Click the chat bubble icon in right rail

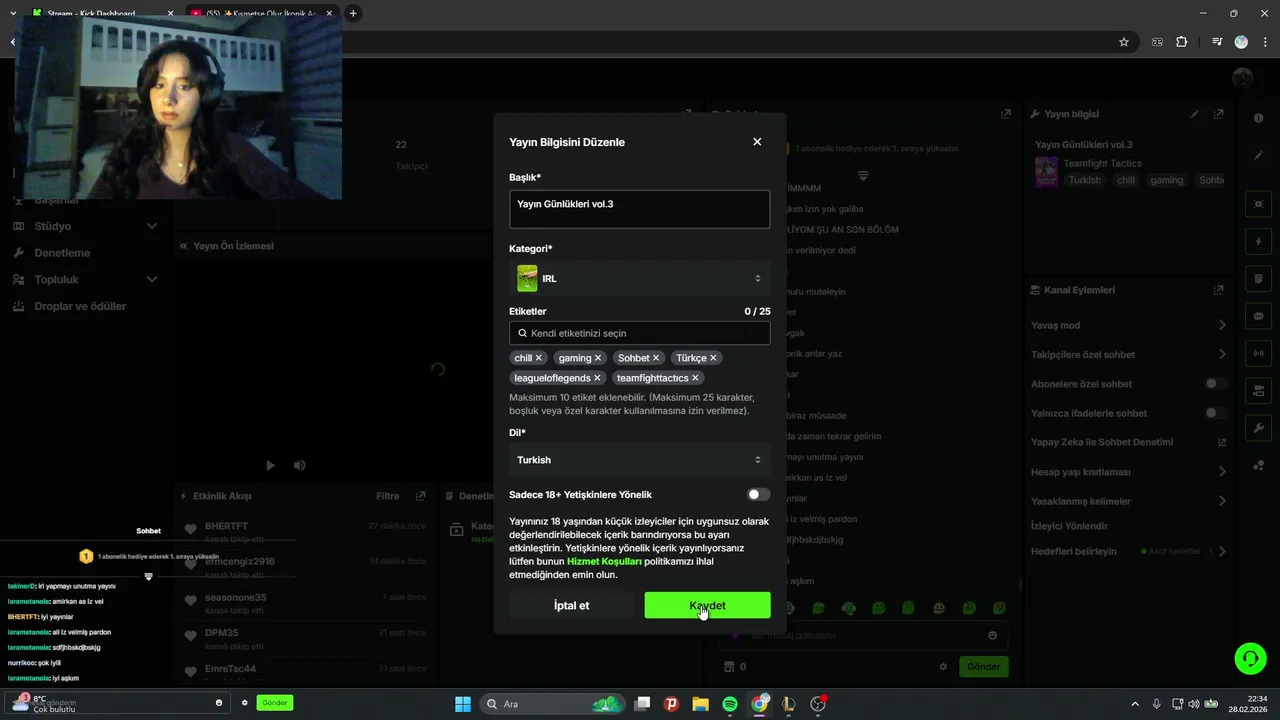tap(1258, 315)
